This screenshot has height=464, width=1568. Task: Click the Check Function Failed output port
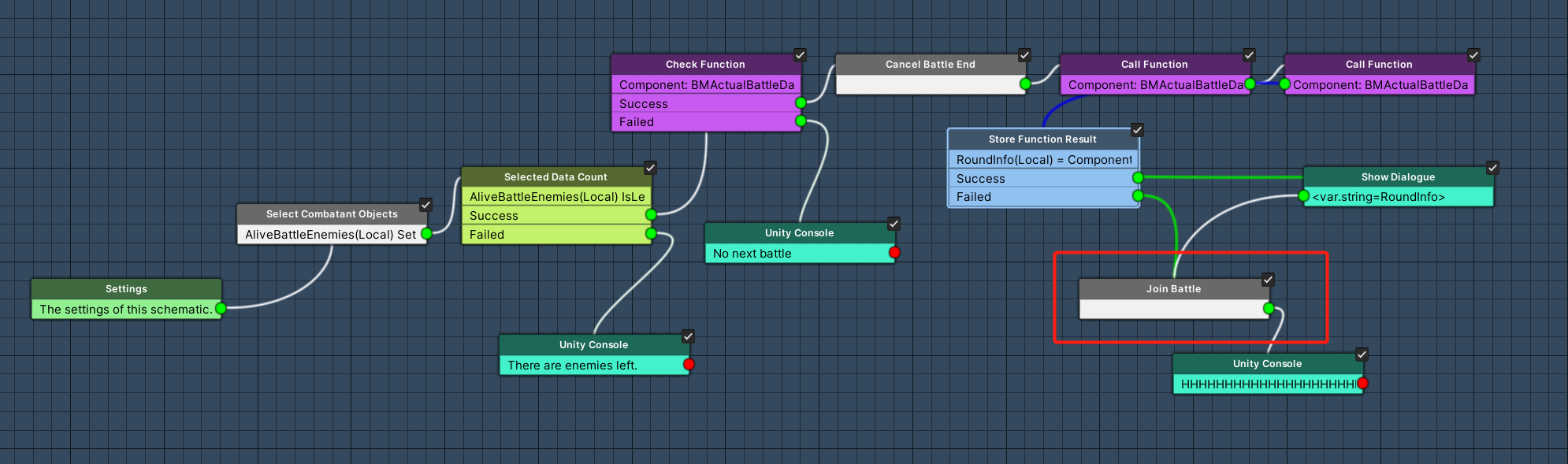tap(801, 121)
